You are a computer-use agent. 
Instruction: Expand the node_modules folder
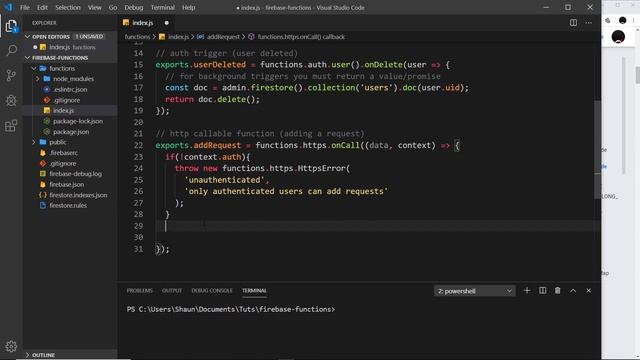point(38,79)
